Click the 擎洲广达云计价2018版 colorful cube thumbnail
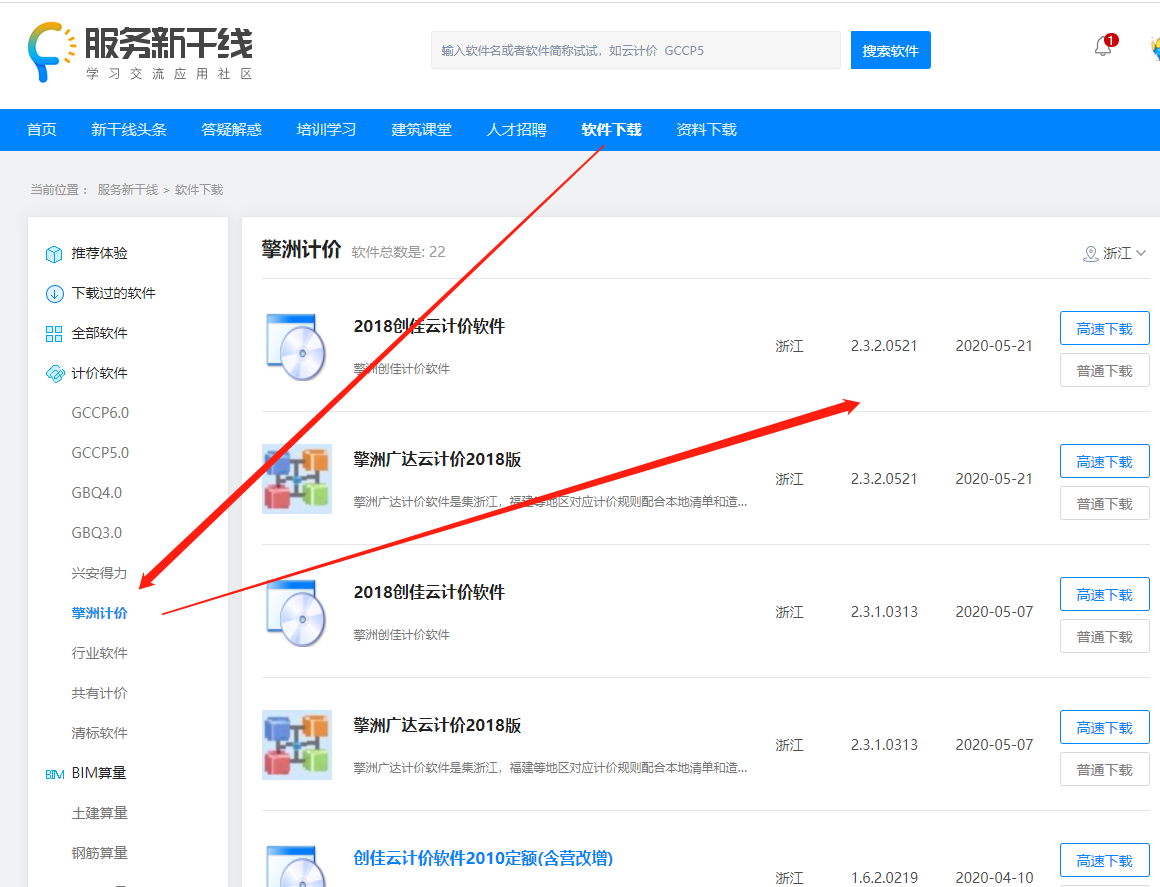Screen dimensions: 1160x887 tap(297, 478)
